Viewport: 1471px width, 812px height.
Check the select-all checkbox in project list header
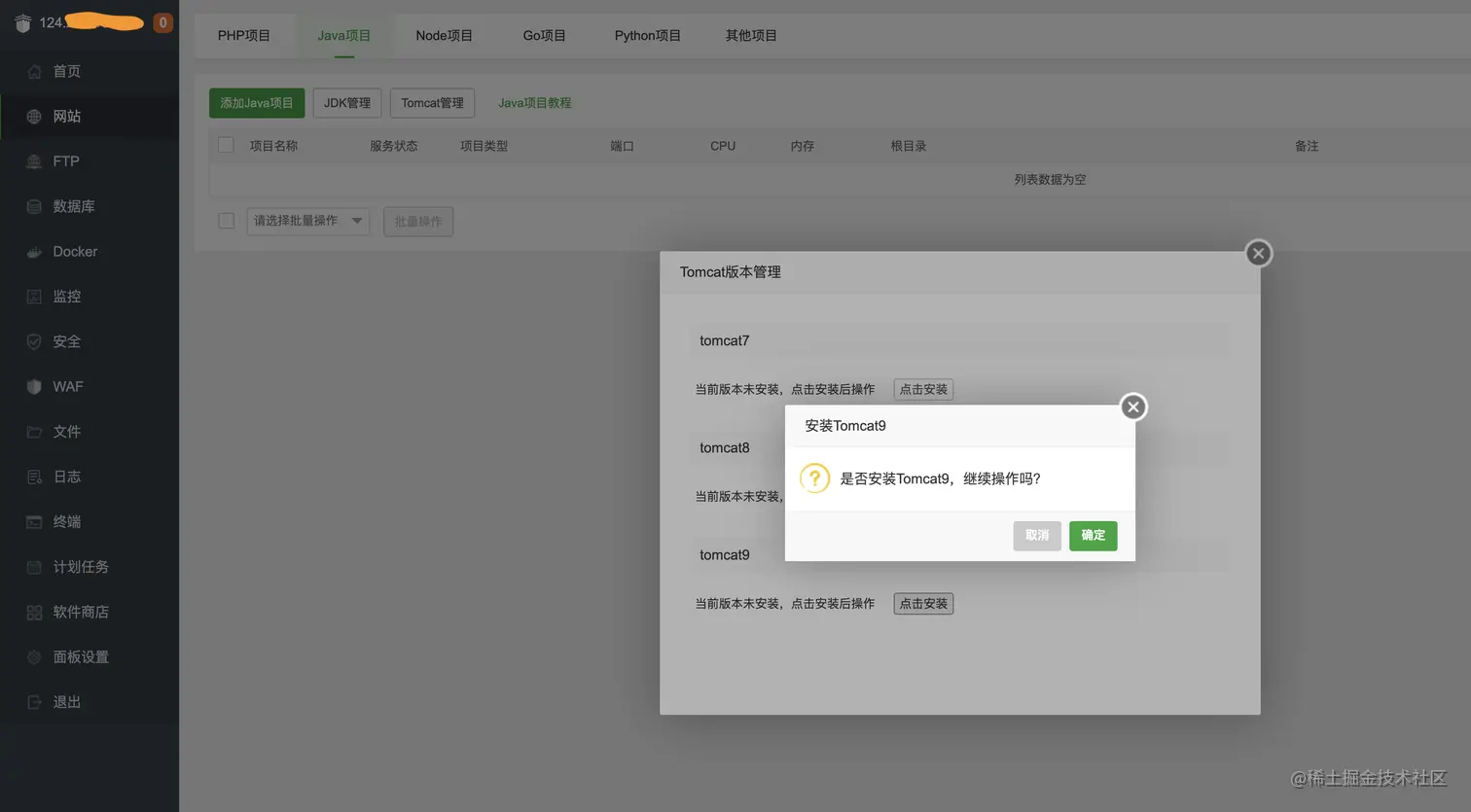tap(226, 144)
